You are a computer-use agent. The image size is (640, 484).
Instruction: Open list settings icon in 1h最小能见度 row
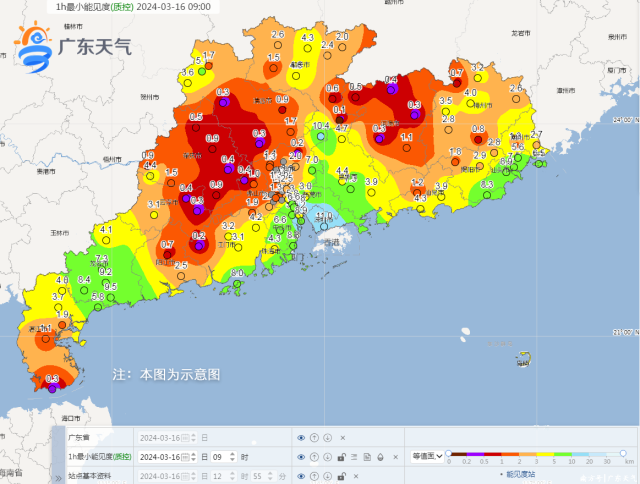click(x=354, y=457)
